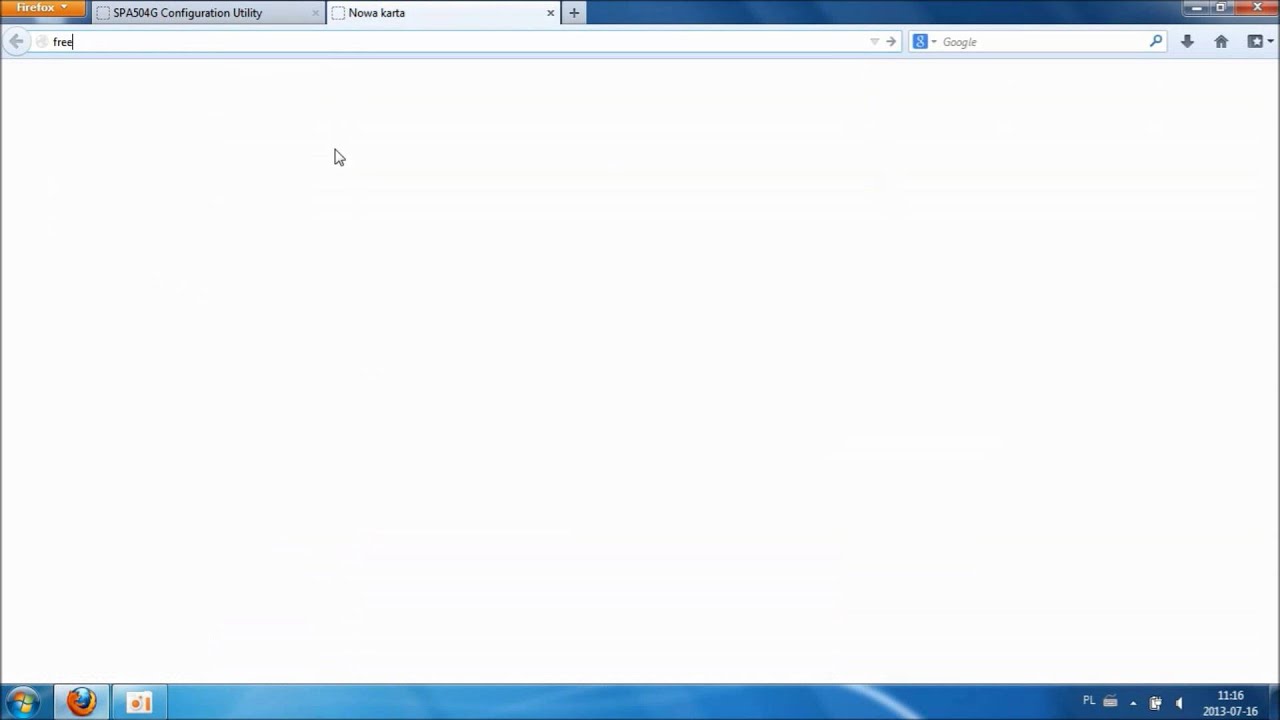
Task: Switch to SPA504G Configuration Utility tab
Action: click(209, 13)
